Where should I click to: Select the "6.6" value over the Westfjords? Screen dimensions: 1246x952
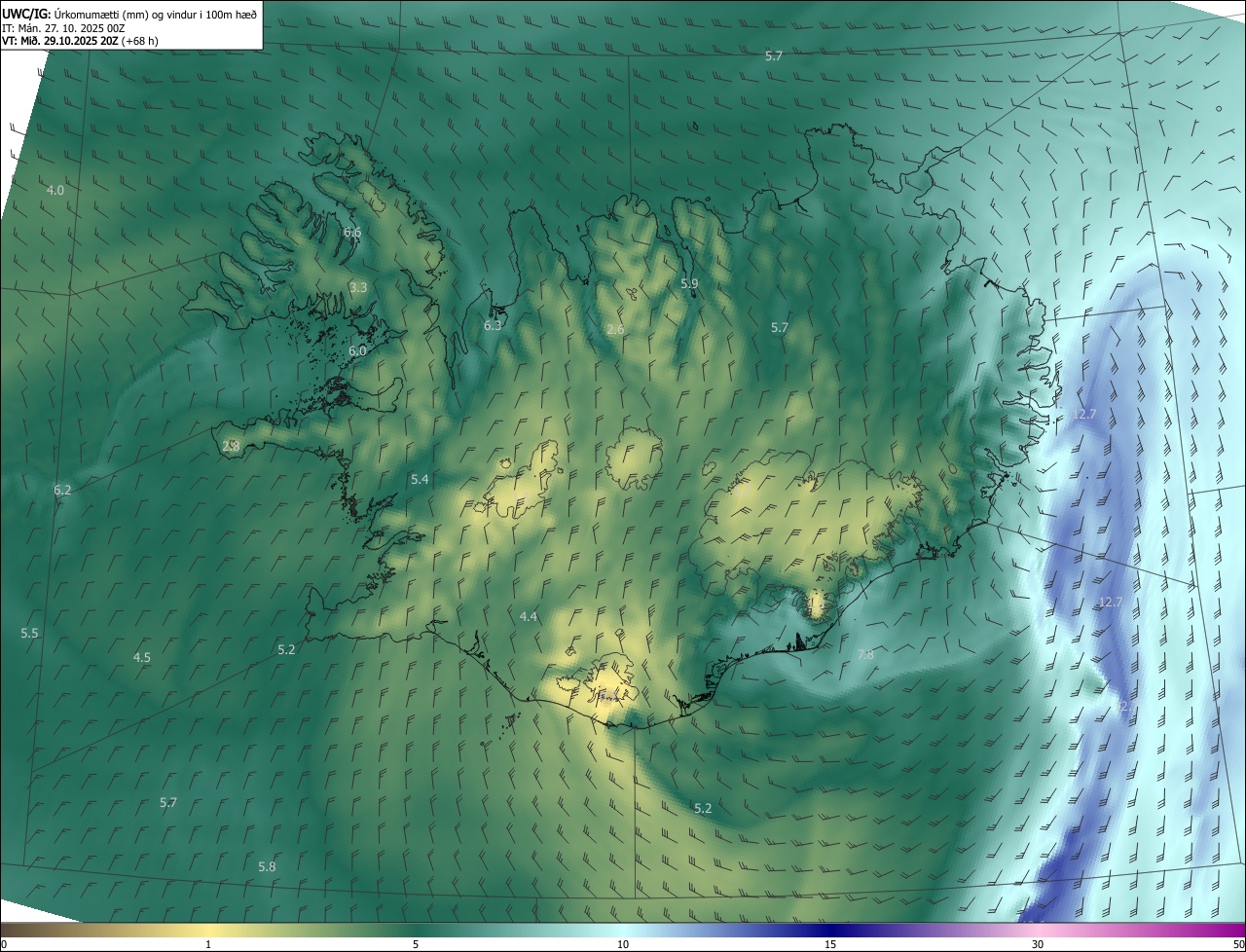point(352,232)
